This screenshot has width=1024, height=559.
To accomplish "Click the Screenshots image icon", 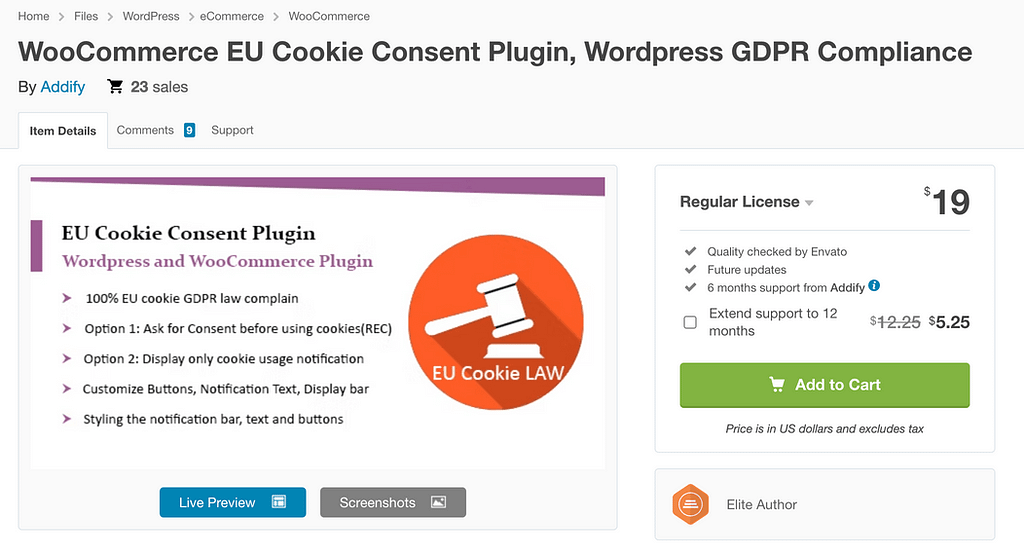I will [438, 502].
